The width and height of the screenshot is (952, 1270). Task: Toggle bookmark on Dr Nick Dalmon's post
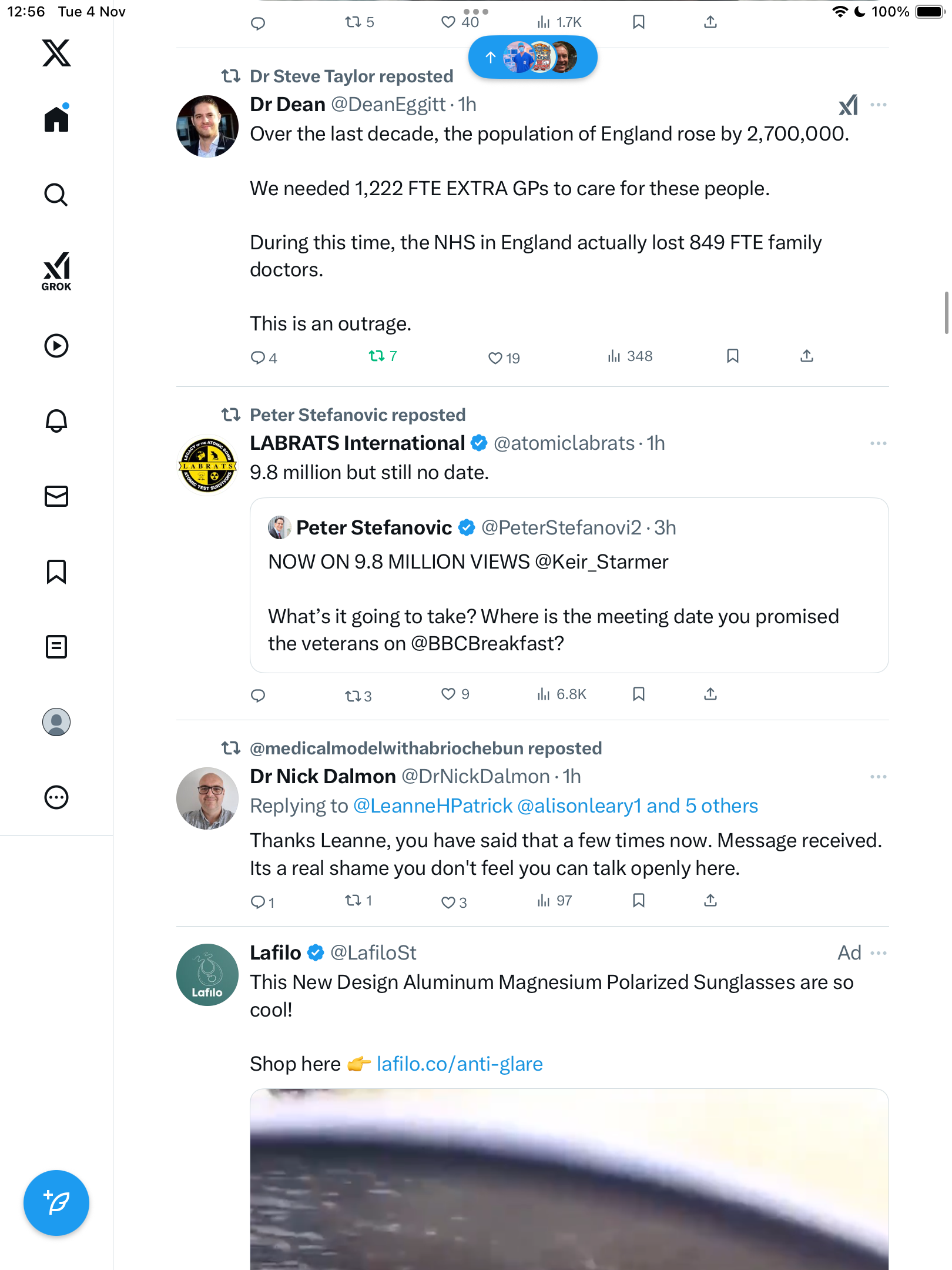click(x=639, y=901)
